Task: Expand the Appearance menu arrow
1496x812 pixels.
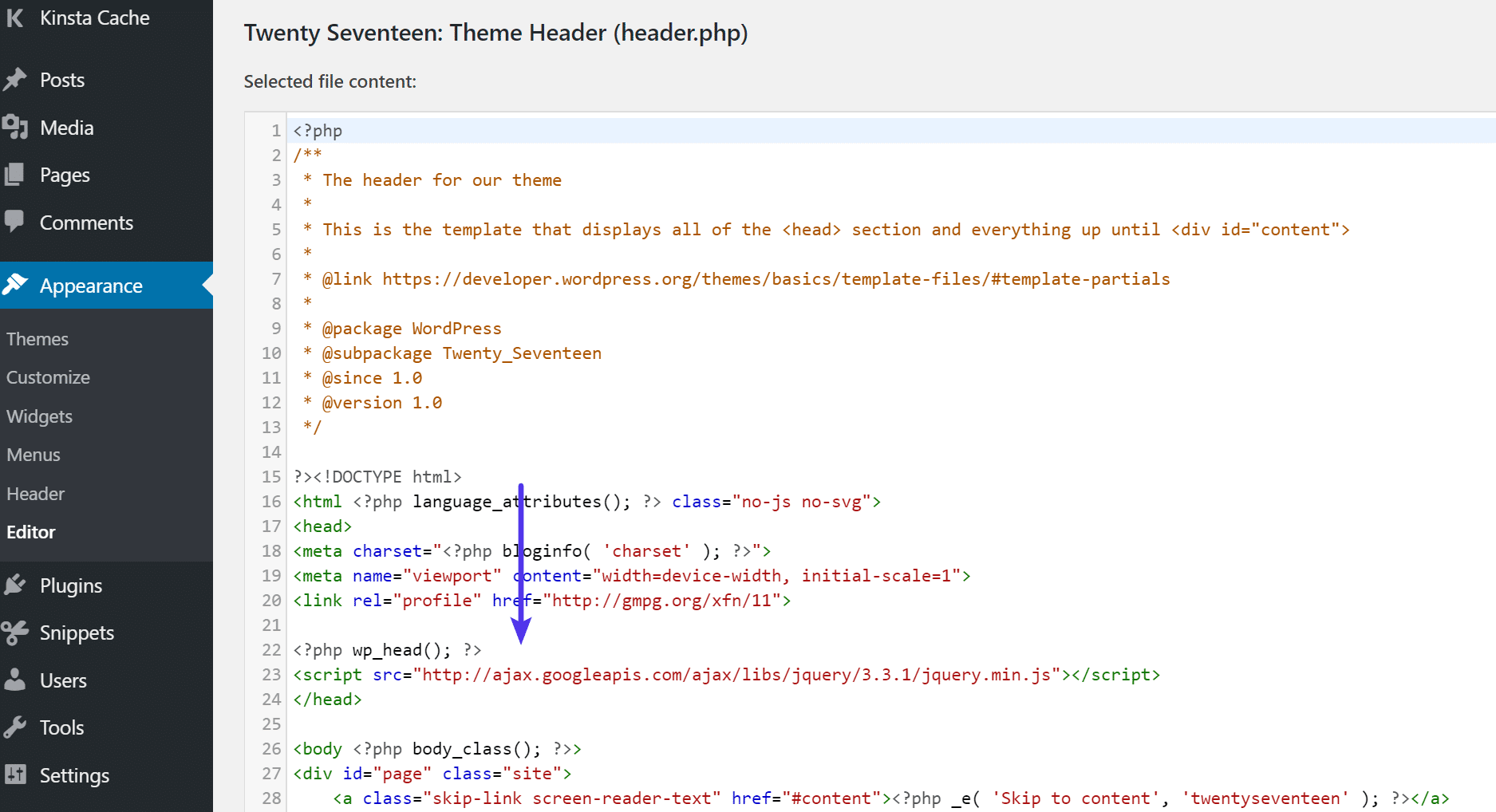Action: [x=207, y=285]
